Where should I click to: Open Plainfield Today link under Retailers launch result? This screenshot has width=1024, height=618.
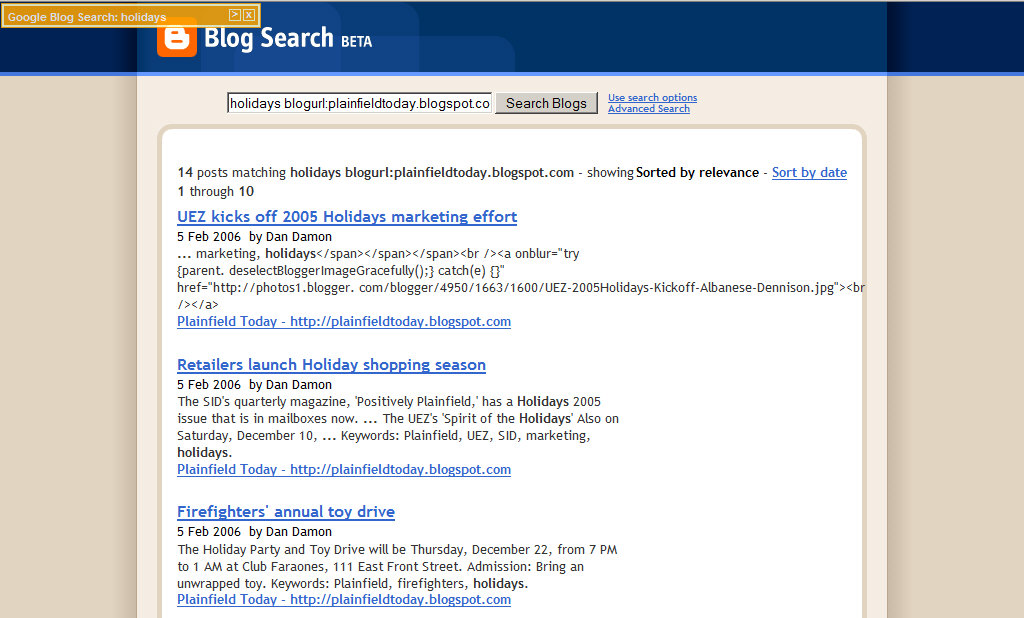pos(344,469)
